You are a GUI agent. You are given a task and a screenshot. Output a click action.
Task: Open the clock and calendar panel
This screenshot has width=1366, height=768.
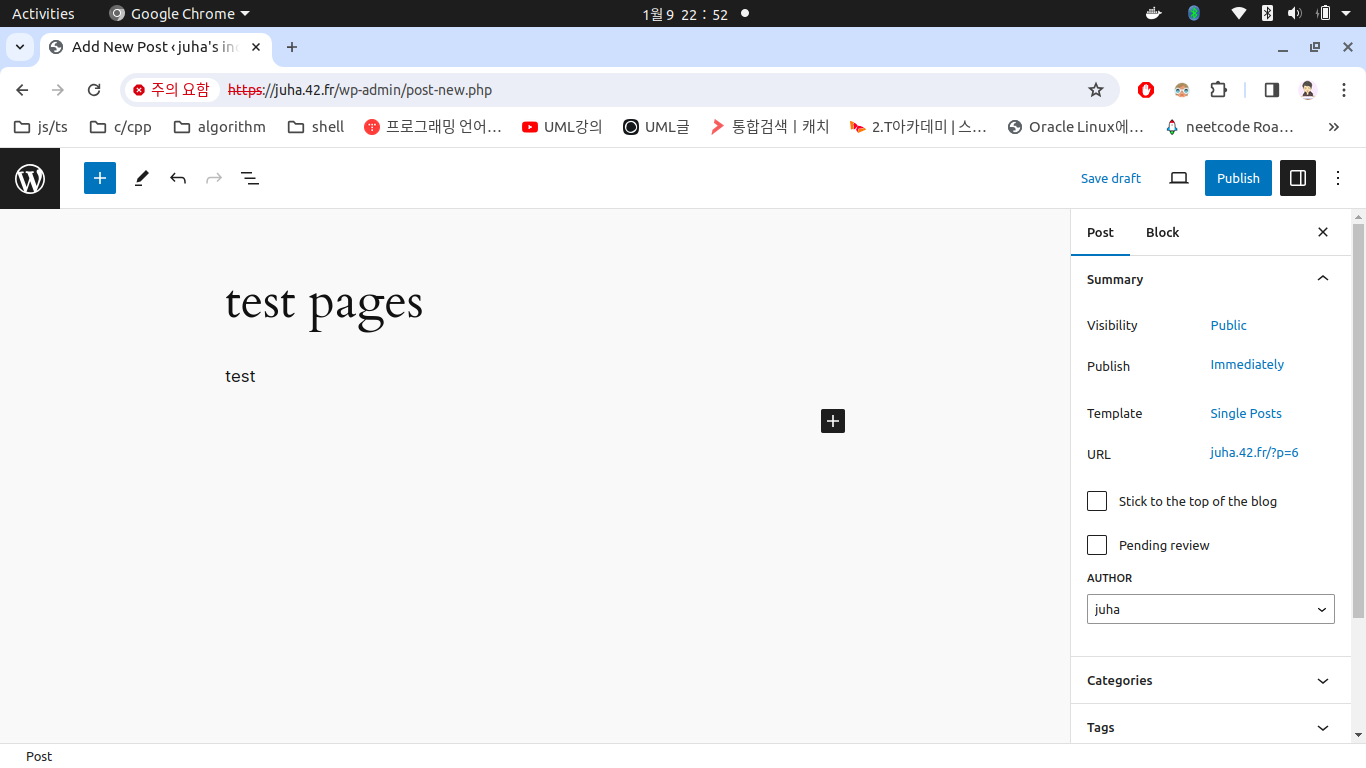click(685, 14)
